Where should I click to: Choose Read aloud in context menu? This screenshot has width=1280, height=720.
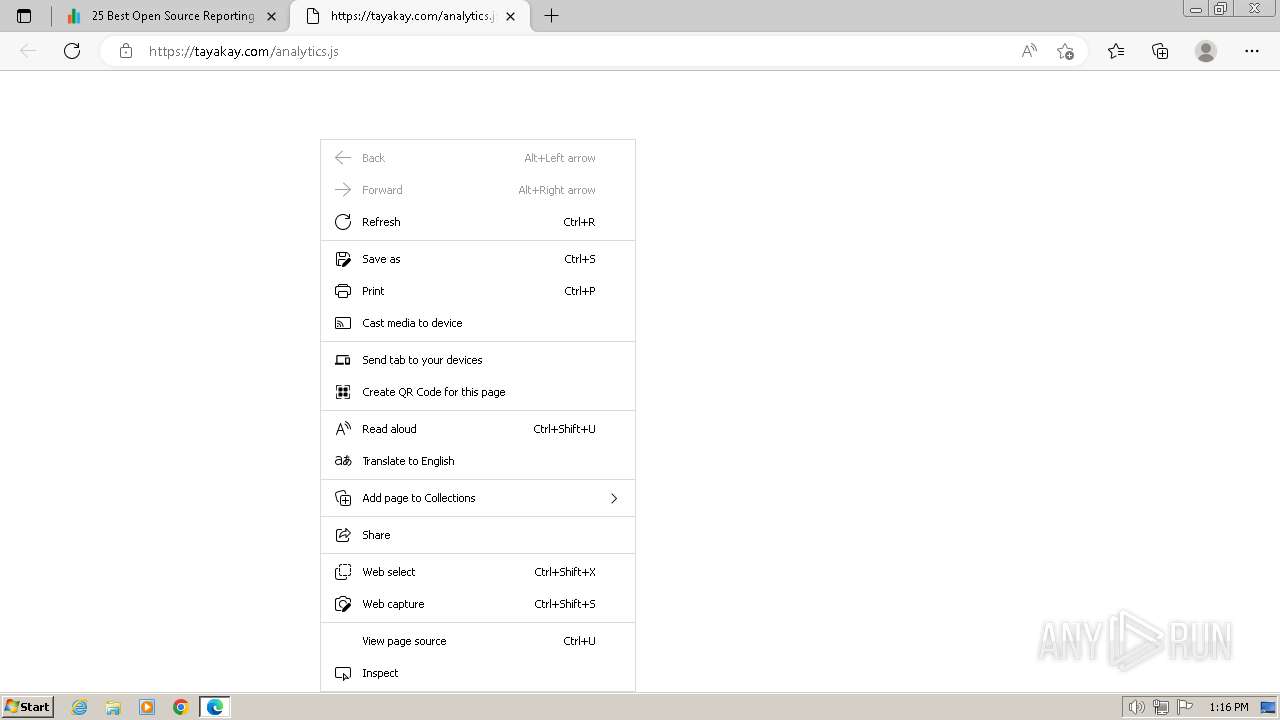tap(478, 429)
